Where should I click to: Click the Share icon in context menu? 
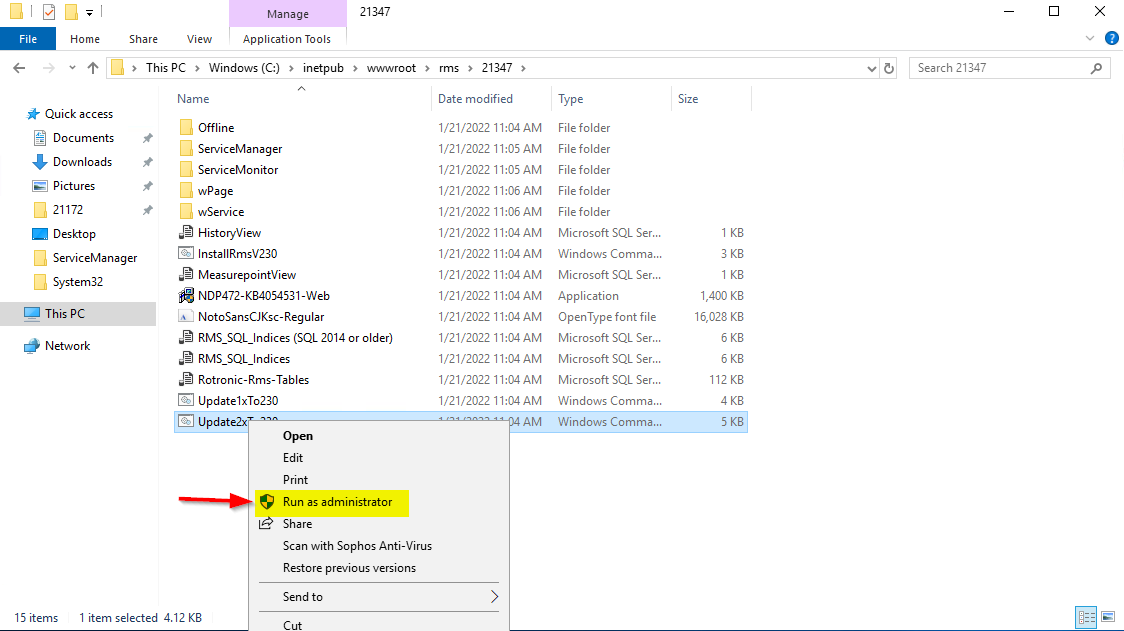266,523
